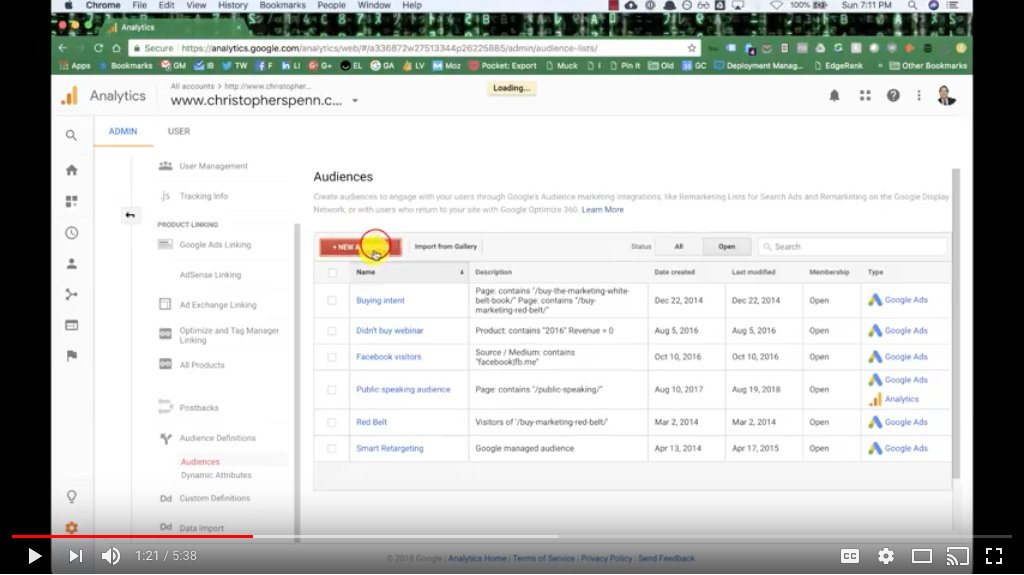Expand Audience Definitions section
Viewport: 1024px width, 575px height.
pos(217,438)
